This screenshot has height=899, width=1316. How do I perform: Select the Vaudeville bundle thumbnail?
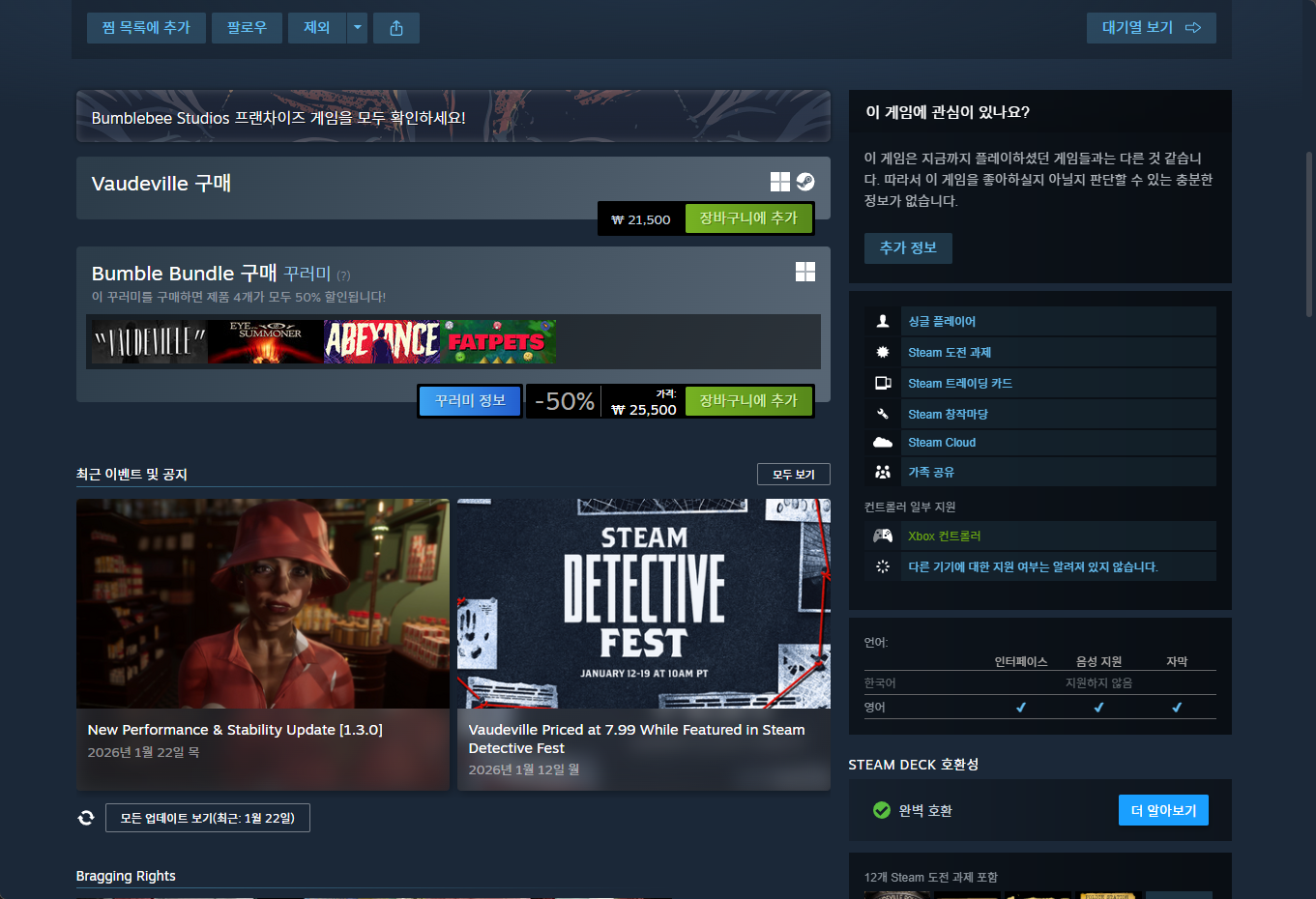click(x=149, y=341)
